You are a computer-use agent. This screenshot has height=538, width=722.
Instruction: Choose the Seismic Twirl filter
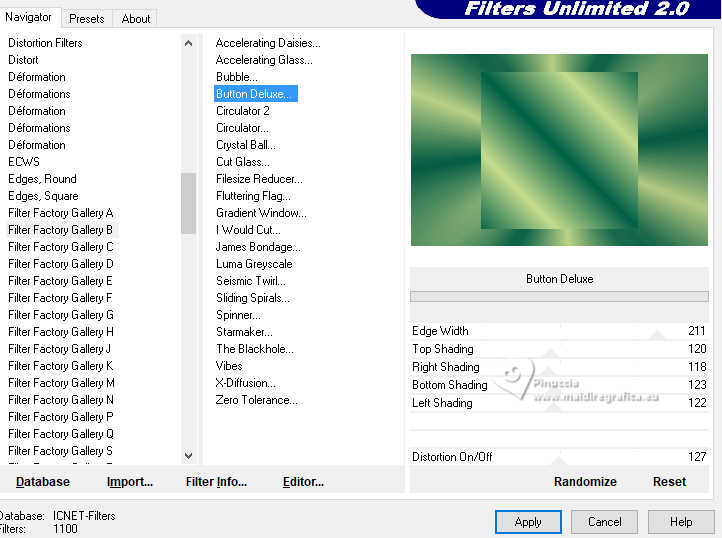point(251,281)
